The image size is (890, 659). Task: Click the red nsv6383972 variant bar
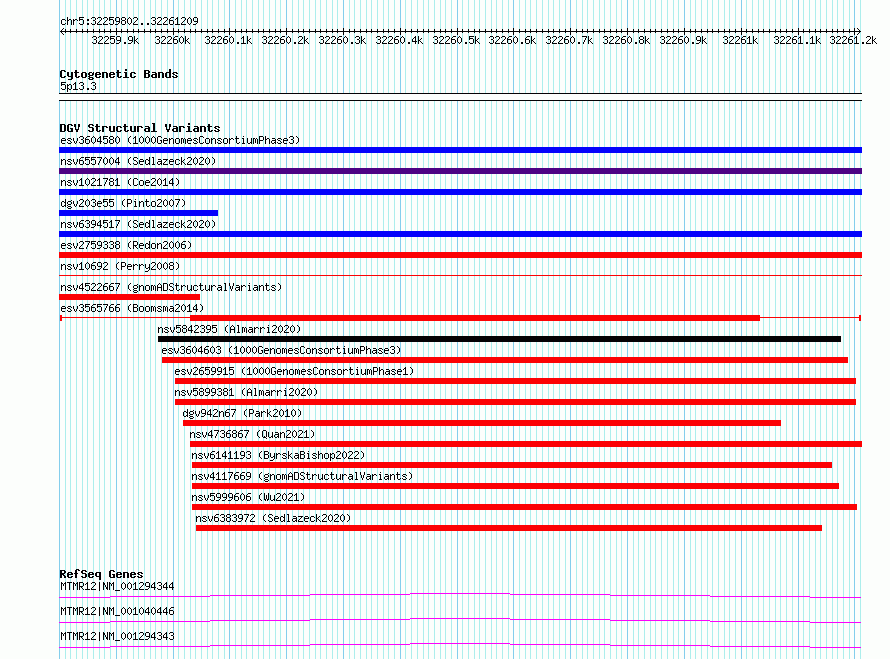[509, 528]
